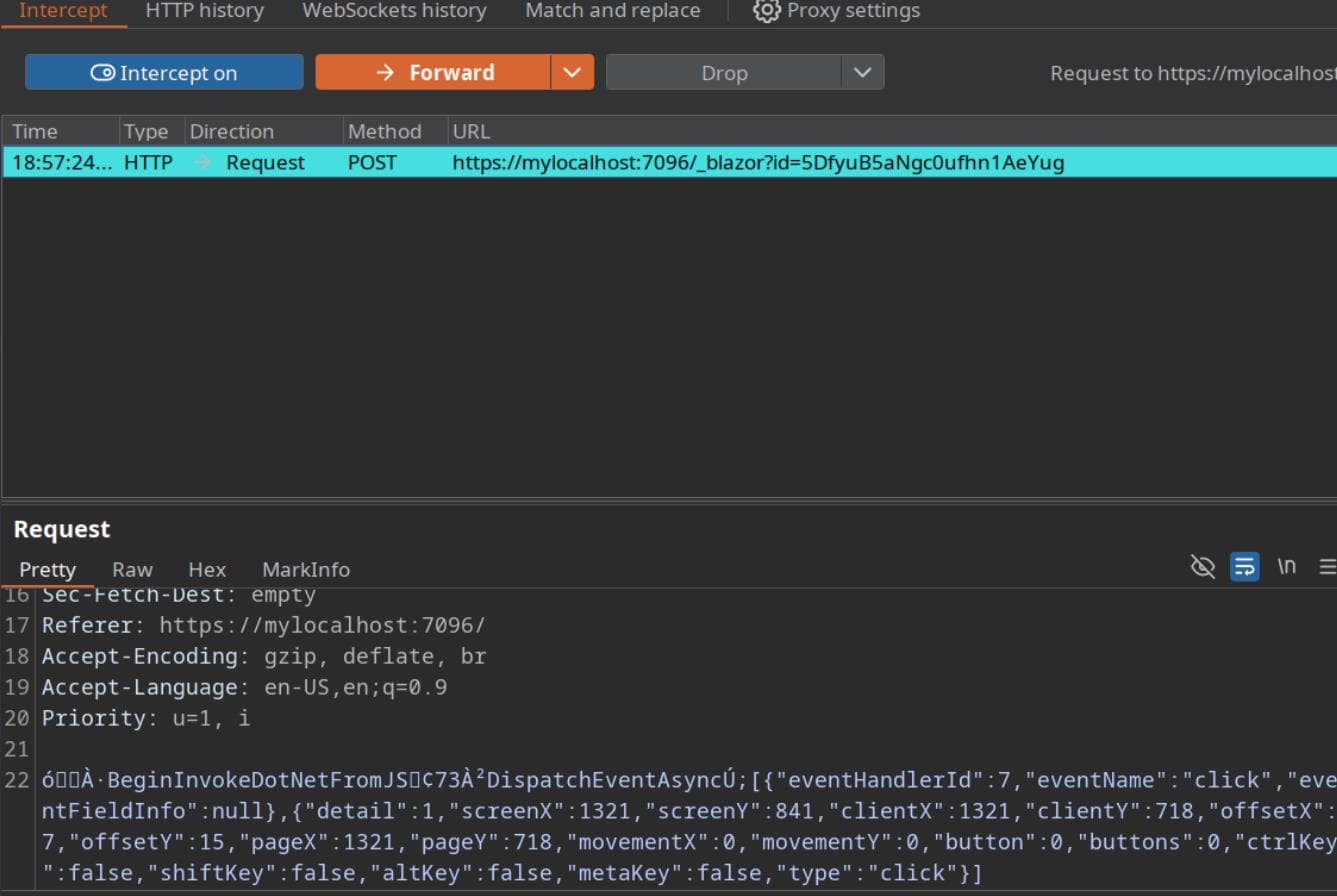Drop the intercepted request
The width and height of the screenshot is (1337, 896).
[x=723, y=72]
